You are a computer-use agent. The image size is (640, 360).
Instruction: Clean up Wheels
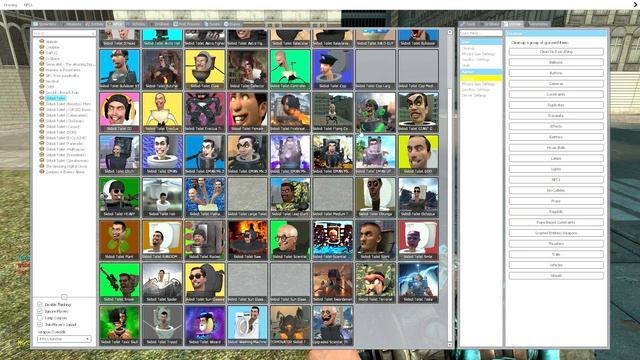[x=556, y=276]
